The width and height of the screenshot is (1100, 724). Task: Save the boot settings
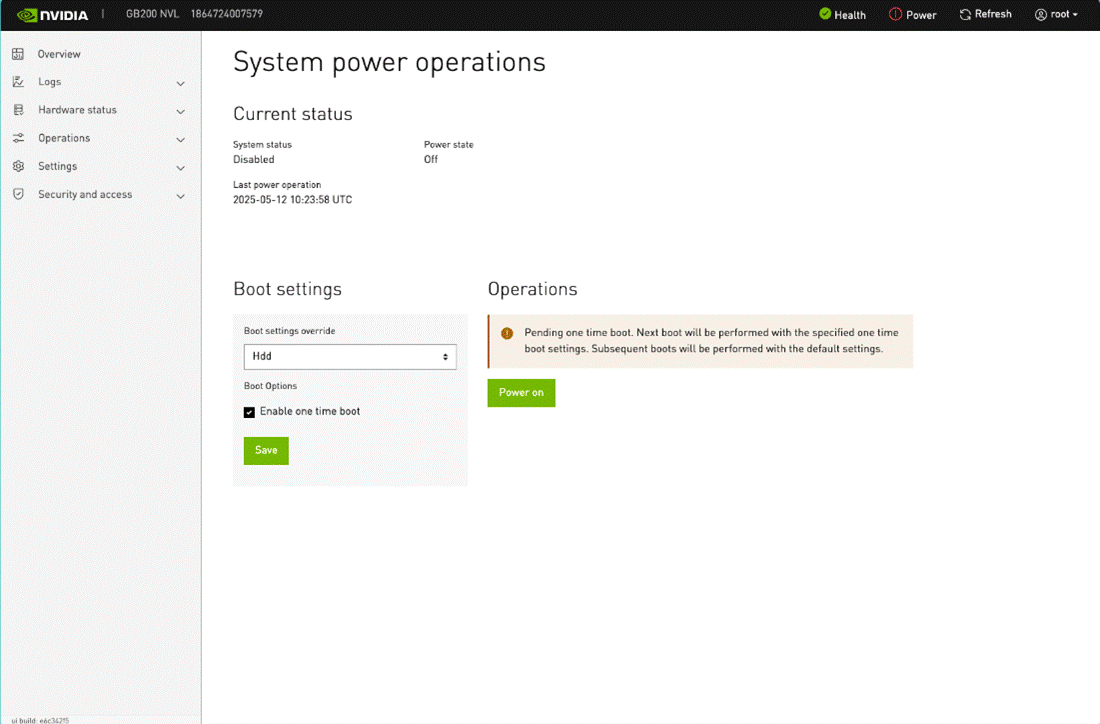pos(266,450)
